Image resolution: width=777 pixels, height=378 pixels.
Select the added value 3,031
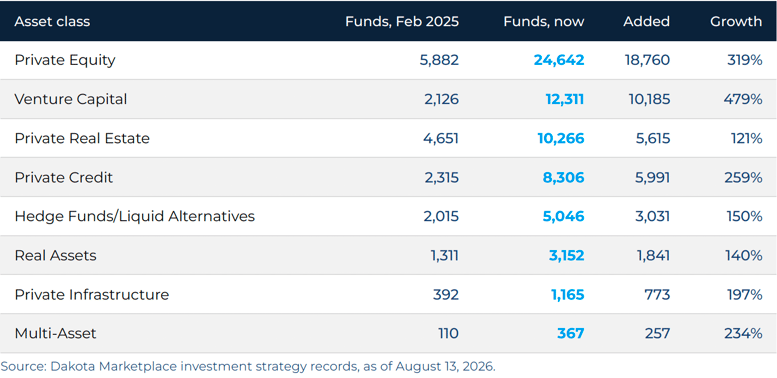click(653, 216)
